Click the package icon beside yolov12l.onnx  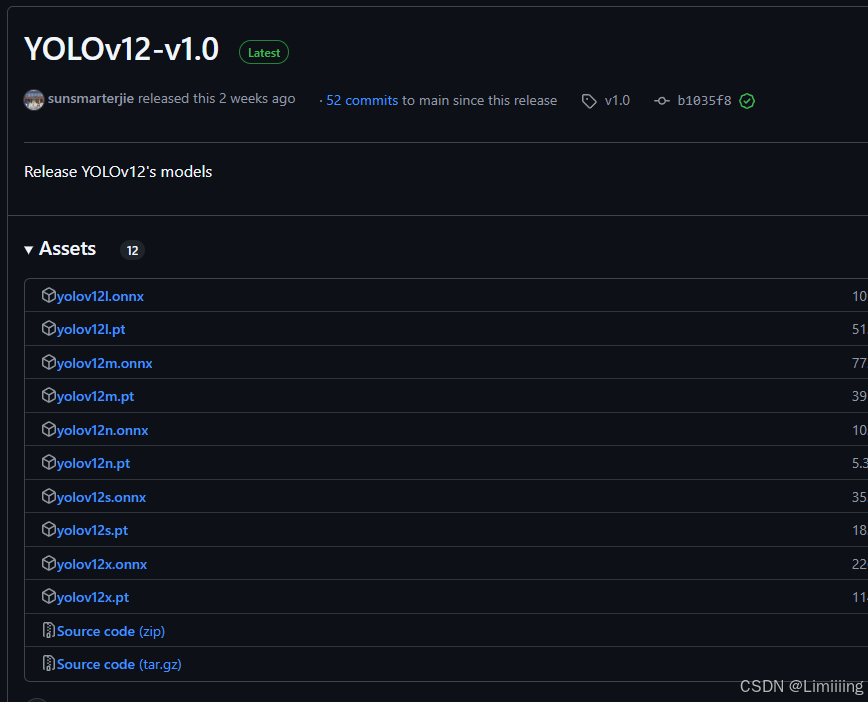coord(49,295)
